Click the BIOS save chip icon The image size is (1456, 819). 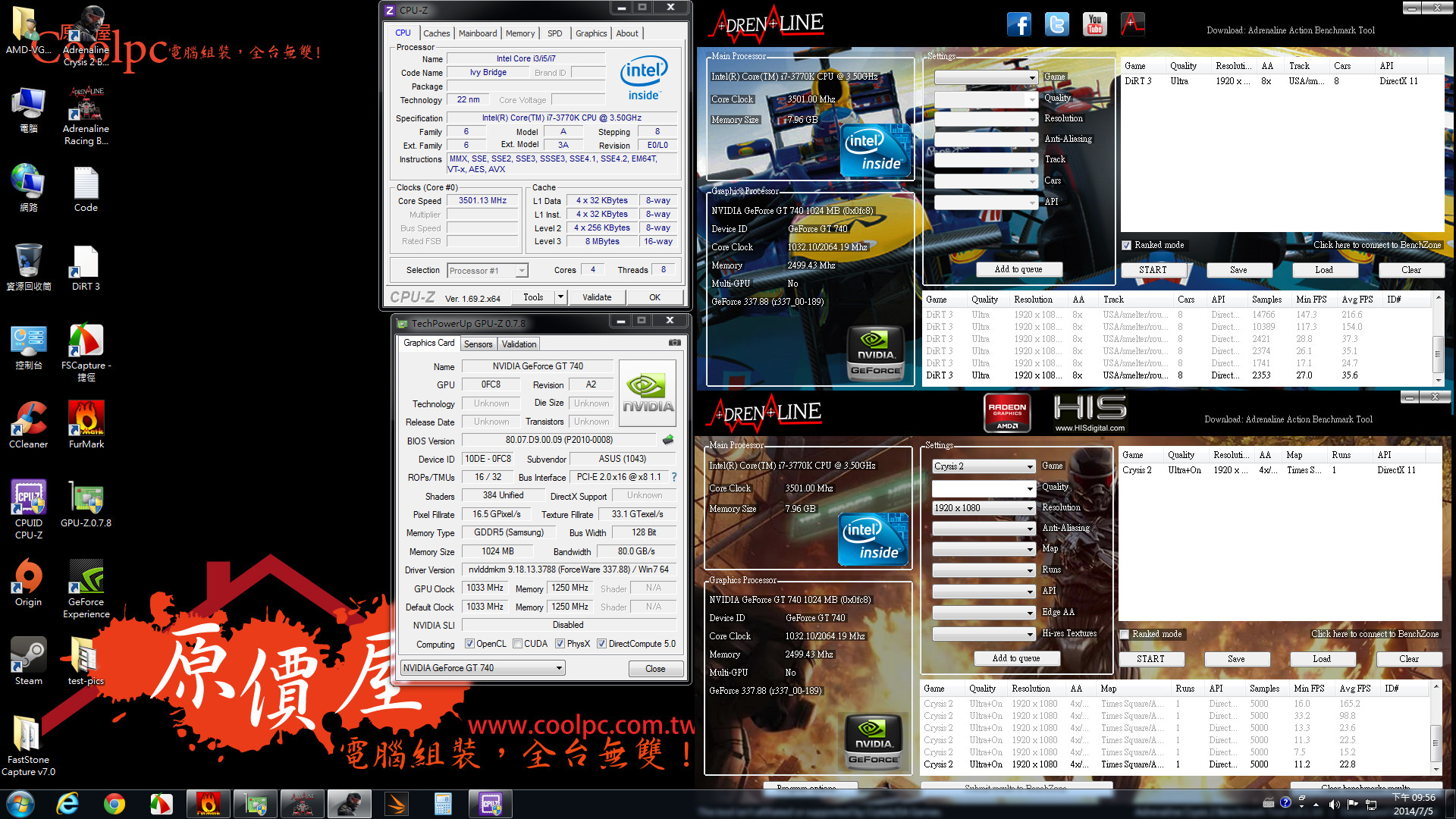click(668, 440)
